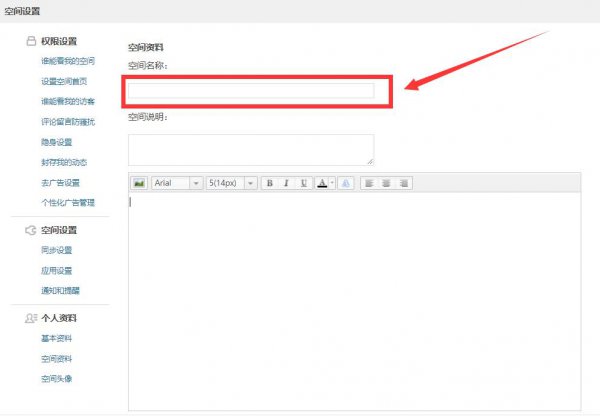Align text right using toolbar icon

(x=404, y=183)
